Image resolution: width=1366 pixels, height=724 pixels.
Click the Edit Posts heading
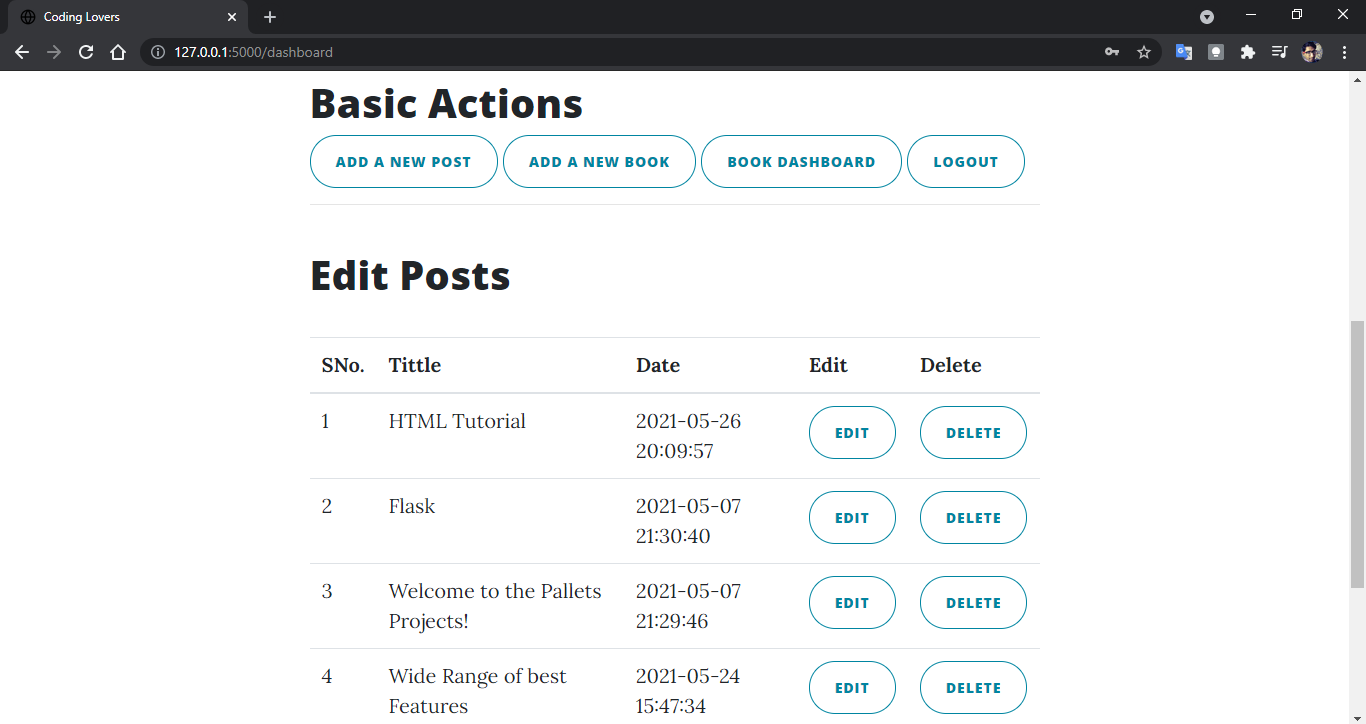pos(410,275)
